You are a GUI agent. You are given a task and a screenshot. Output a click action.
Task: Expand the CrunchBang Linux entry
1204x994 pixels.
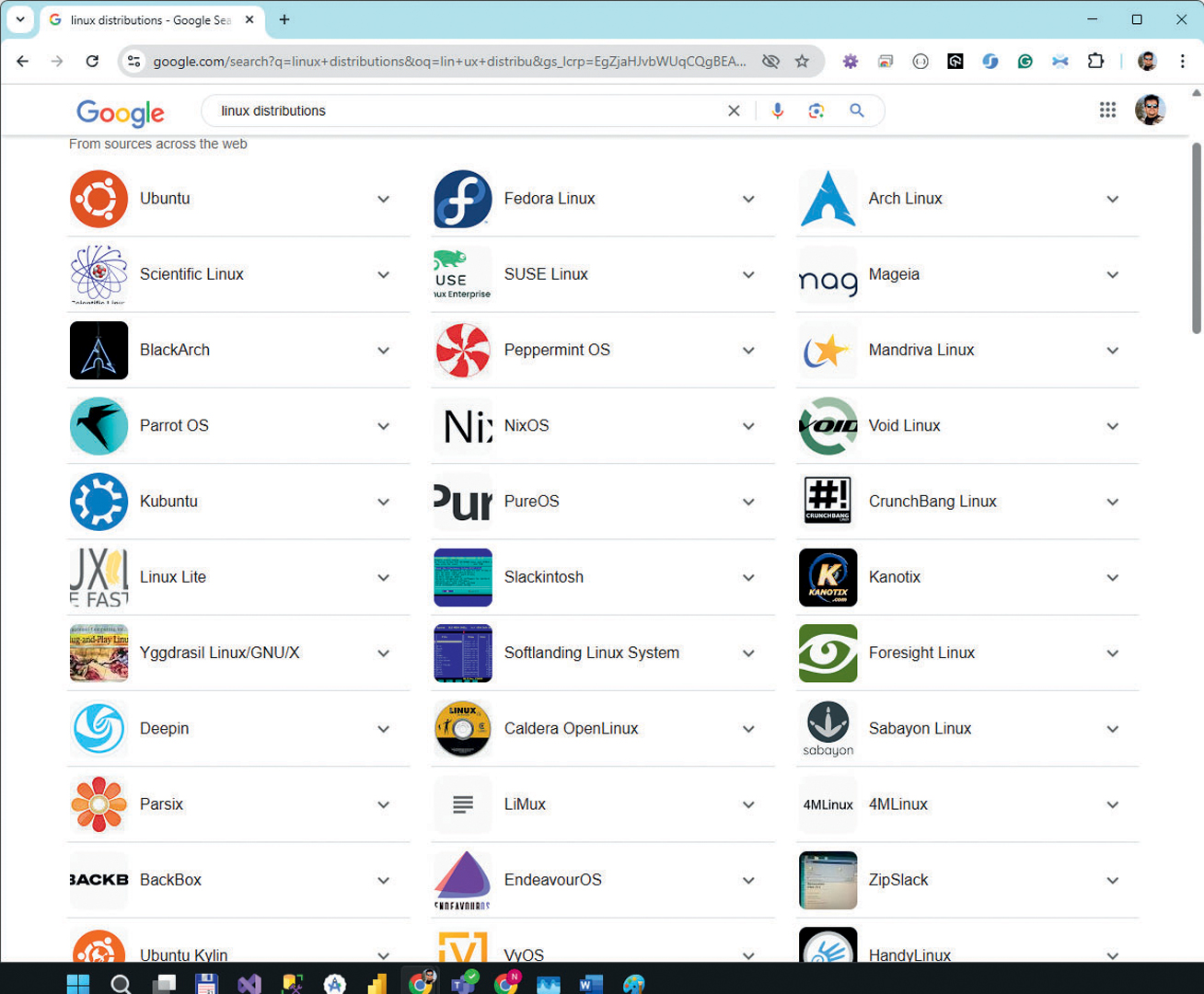tap(1113, 502)
